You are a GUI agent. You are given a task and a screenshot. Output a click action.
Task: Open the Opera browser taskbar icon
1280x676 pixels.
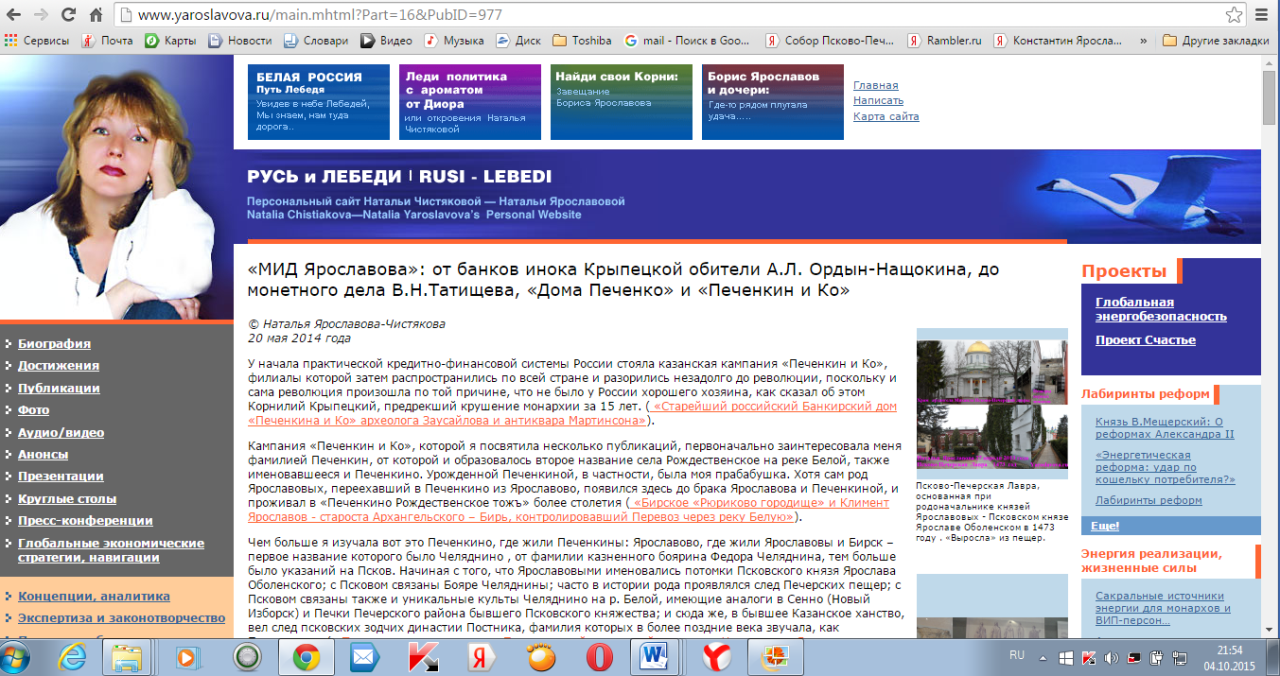pos(599,657)
